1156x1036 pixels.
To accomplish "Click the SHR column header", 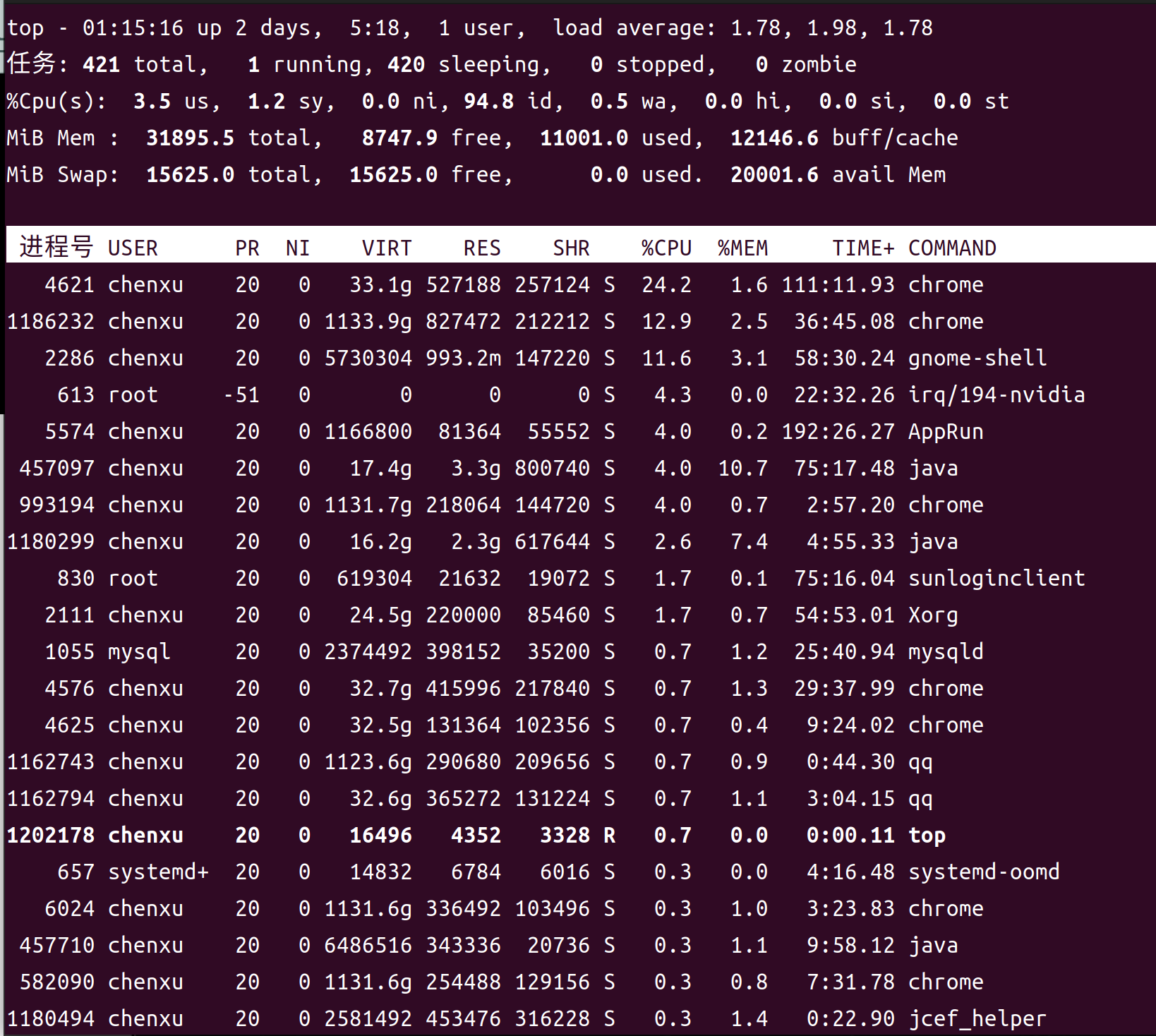I will coord(571,248).
